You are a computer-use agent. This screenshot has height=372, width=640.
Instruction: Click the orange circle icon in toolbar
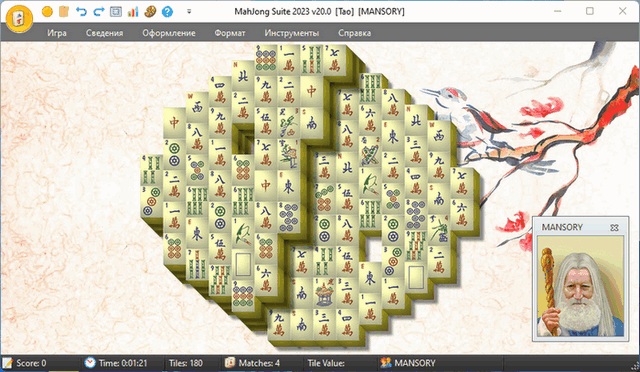coord(47,11)
